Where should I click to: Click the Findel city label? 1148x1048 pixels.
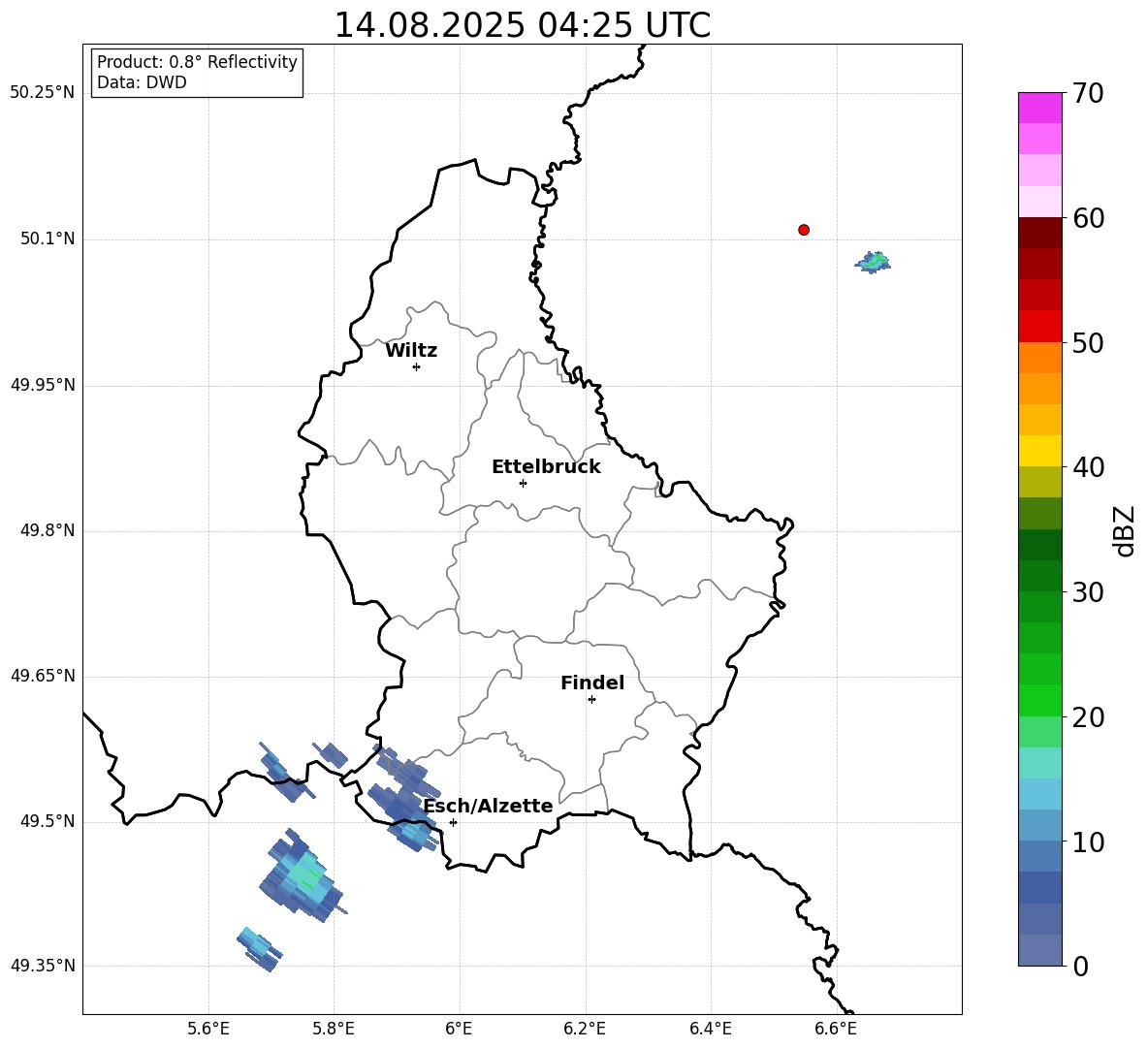pyautogui.click(x=592, y=683)
